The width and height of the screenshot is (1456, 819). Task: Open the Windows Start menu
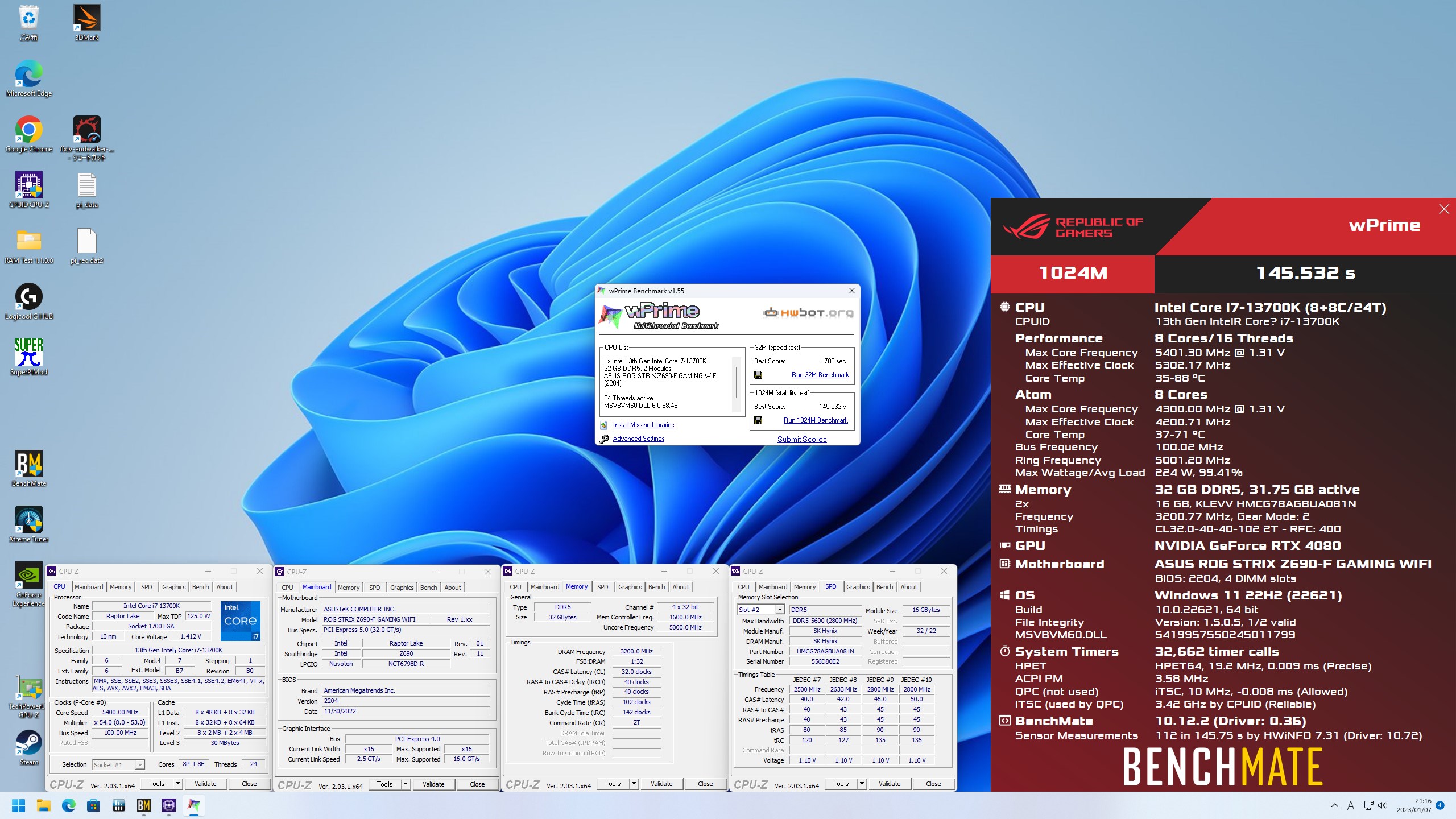tap(18, 805)
